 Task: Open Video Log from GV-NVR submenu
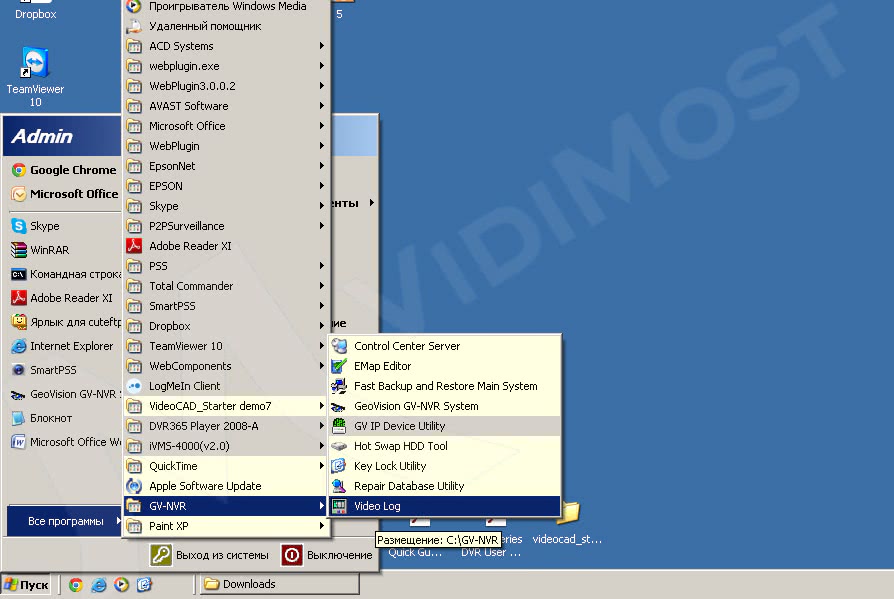tap(377, 506)
